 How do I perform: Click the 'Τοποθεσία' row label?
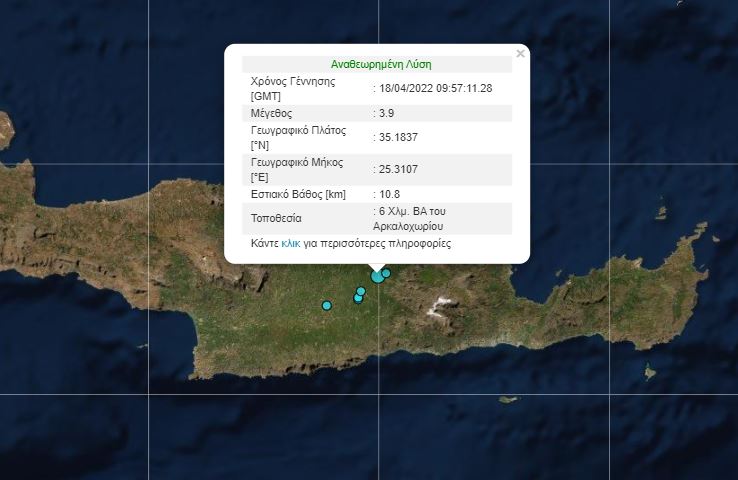(276, 218)
